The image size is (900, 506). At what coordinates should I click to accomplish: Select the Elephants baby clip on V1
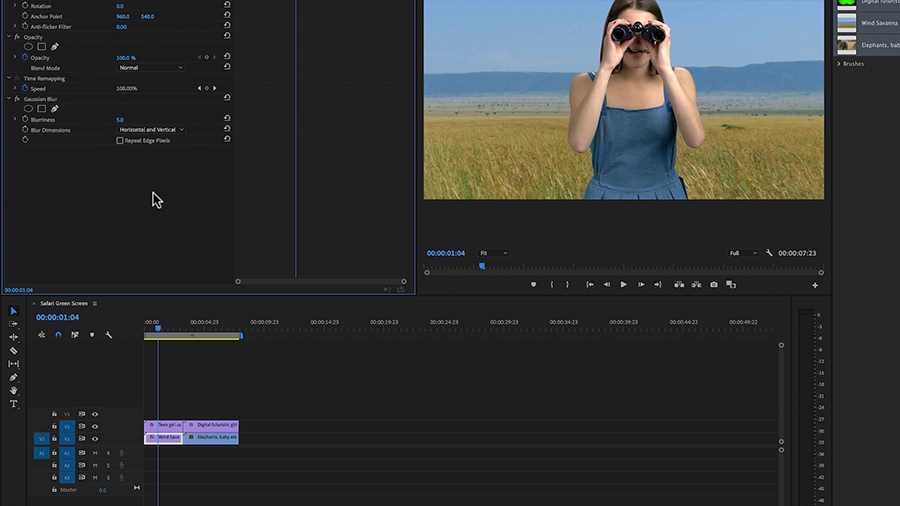coord(211,438)
